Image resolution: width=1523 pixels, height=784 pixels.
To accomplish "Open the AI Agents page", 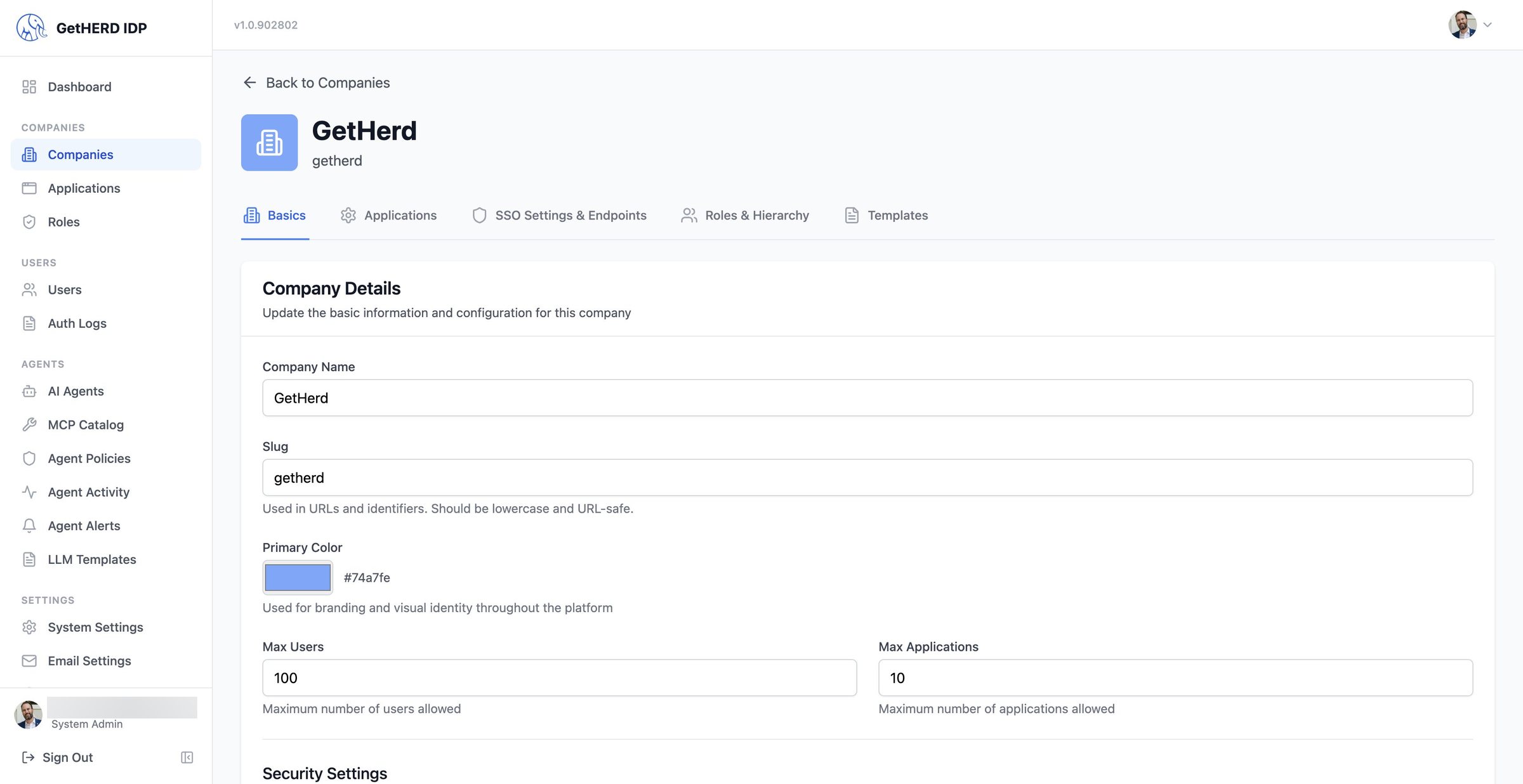I will [x=106, y=391].
